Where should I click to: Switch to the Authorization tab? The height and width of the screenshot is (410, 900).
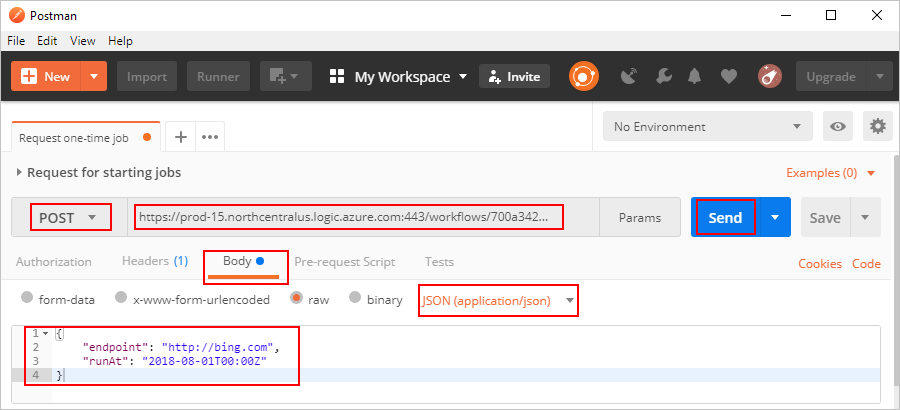click(53, 262)
